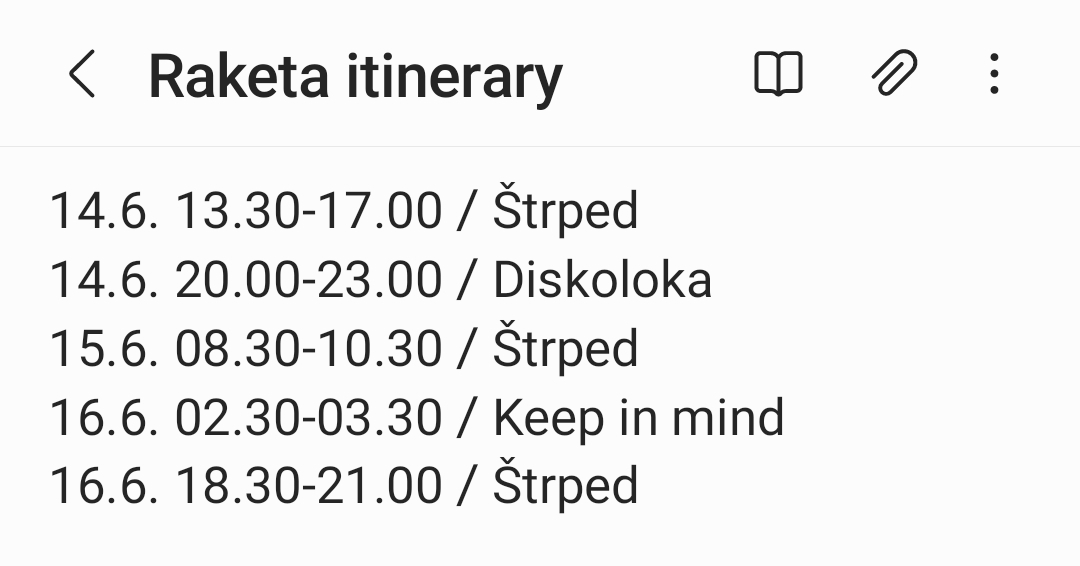Click the time range 08.30-10.30
Viewport: 1080px width, 566px height.
(308, 349)
